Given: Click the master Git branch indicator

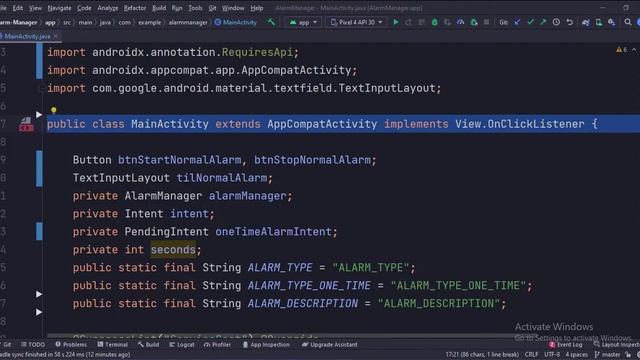Looking at the screenshot, I should (x=607, y=354).
